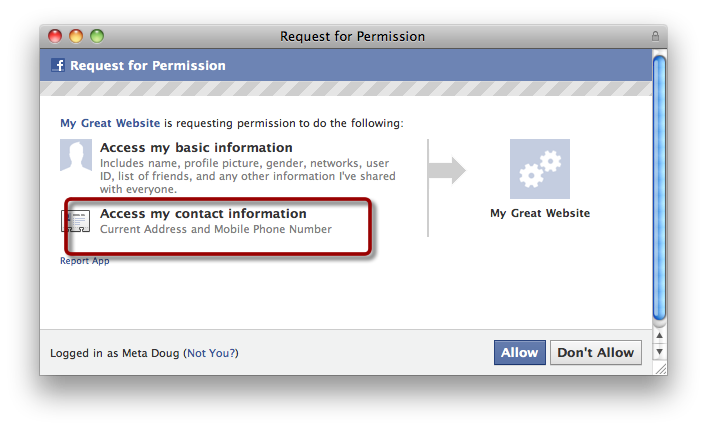The height and width of the screenshot is (430, 707).
Task: Click the Facebook logo icon in header
Action: pos(58,65)
